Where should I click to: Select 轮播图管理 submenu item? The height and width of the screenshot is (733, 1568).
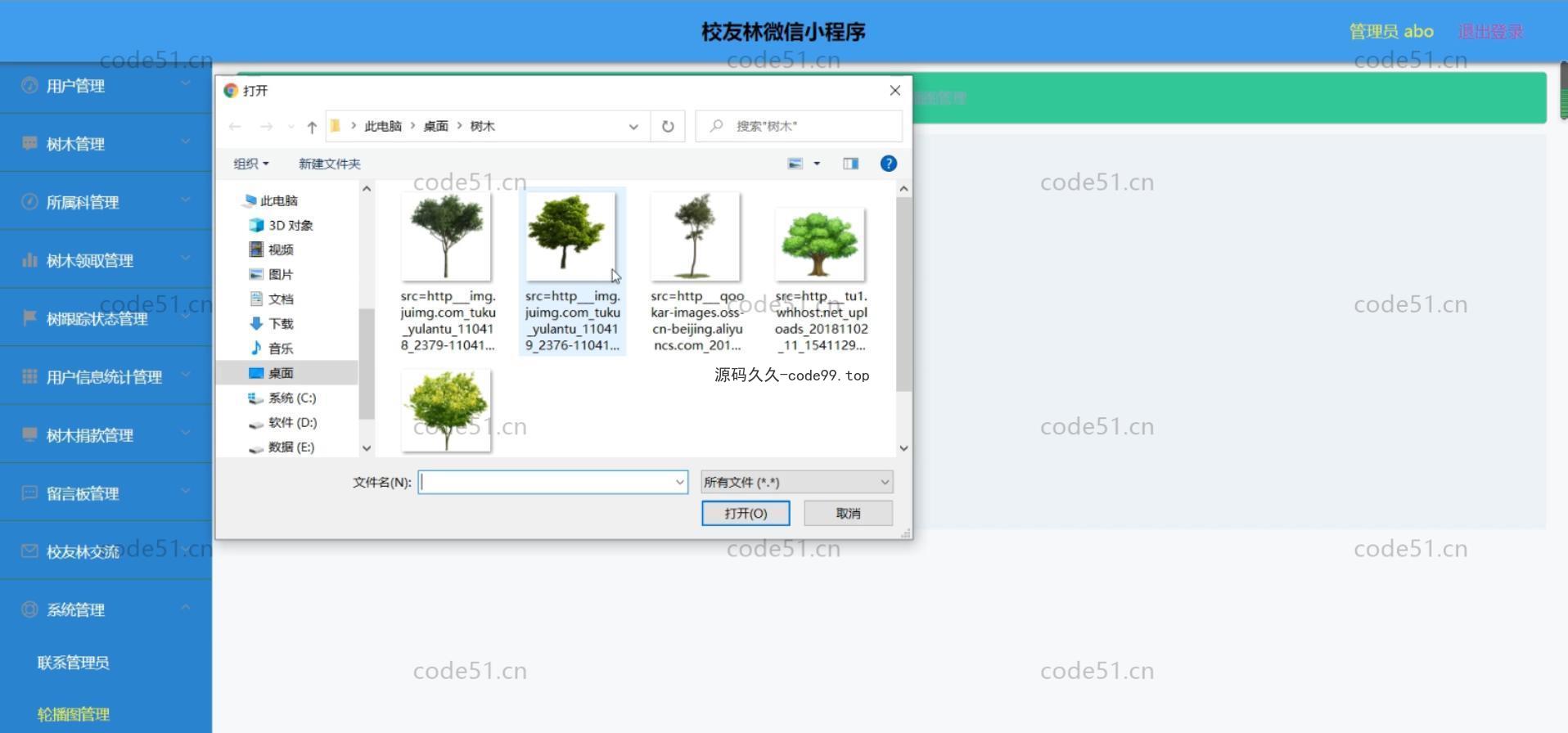coord(73,714)
